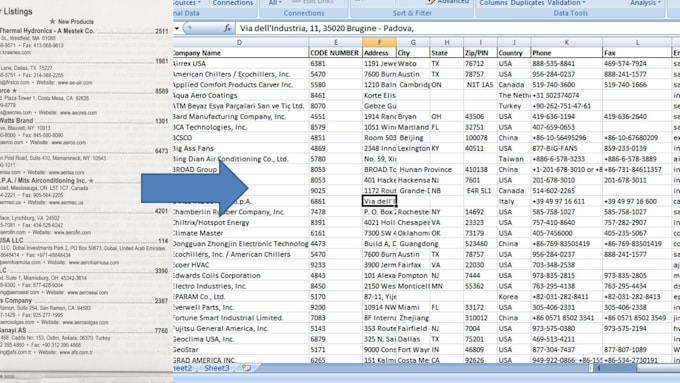
Task: Select phone cell "877-BIG-FANS"
Action: coord(567,148)
